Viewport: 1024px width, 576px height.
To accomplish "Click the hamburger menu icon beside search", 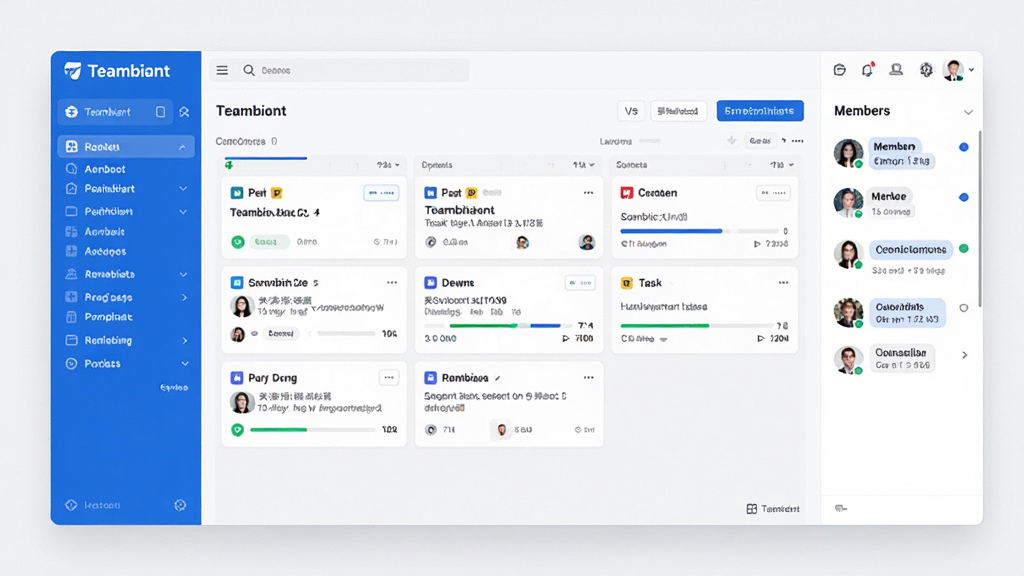I will (x=222, y=70).
